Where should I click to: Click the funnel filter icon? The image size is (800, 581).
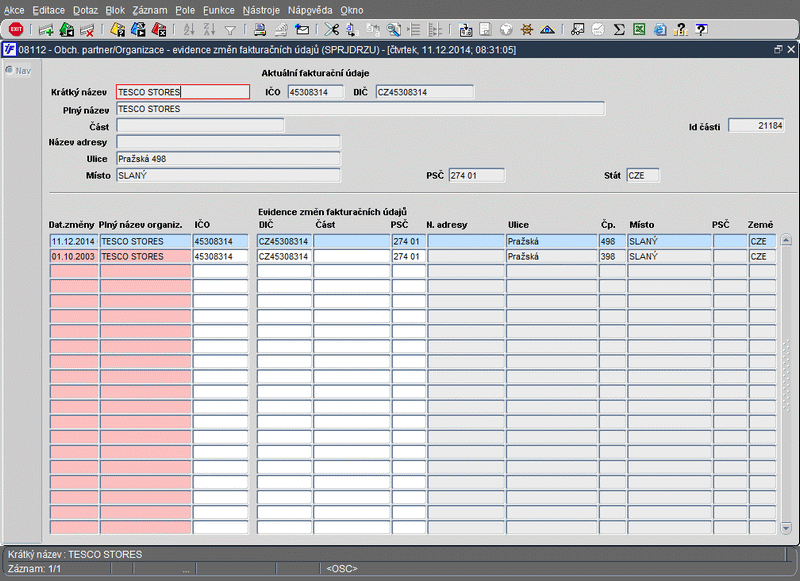230,31
